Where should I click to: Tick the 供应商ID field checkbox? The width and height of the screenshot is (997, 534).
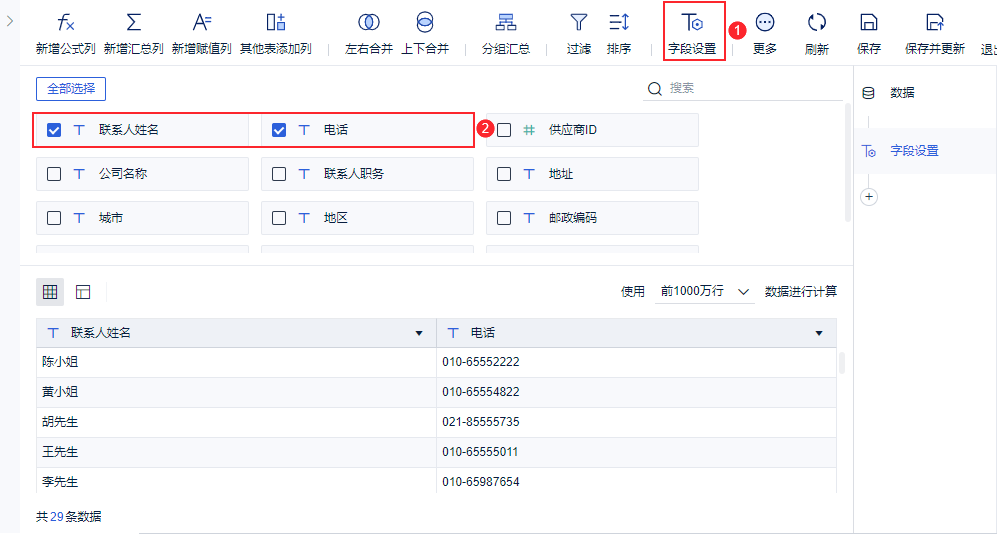[504, 130]
